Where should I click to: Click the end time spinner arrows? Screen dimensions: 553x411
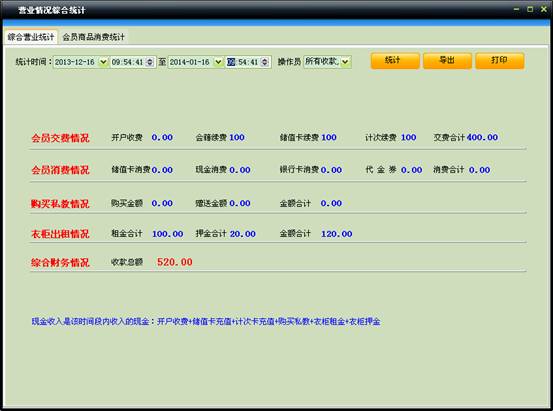point(265,62)
